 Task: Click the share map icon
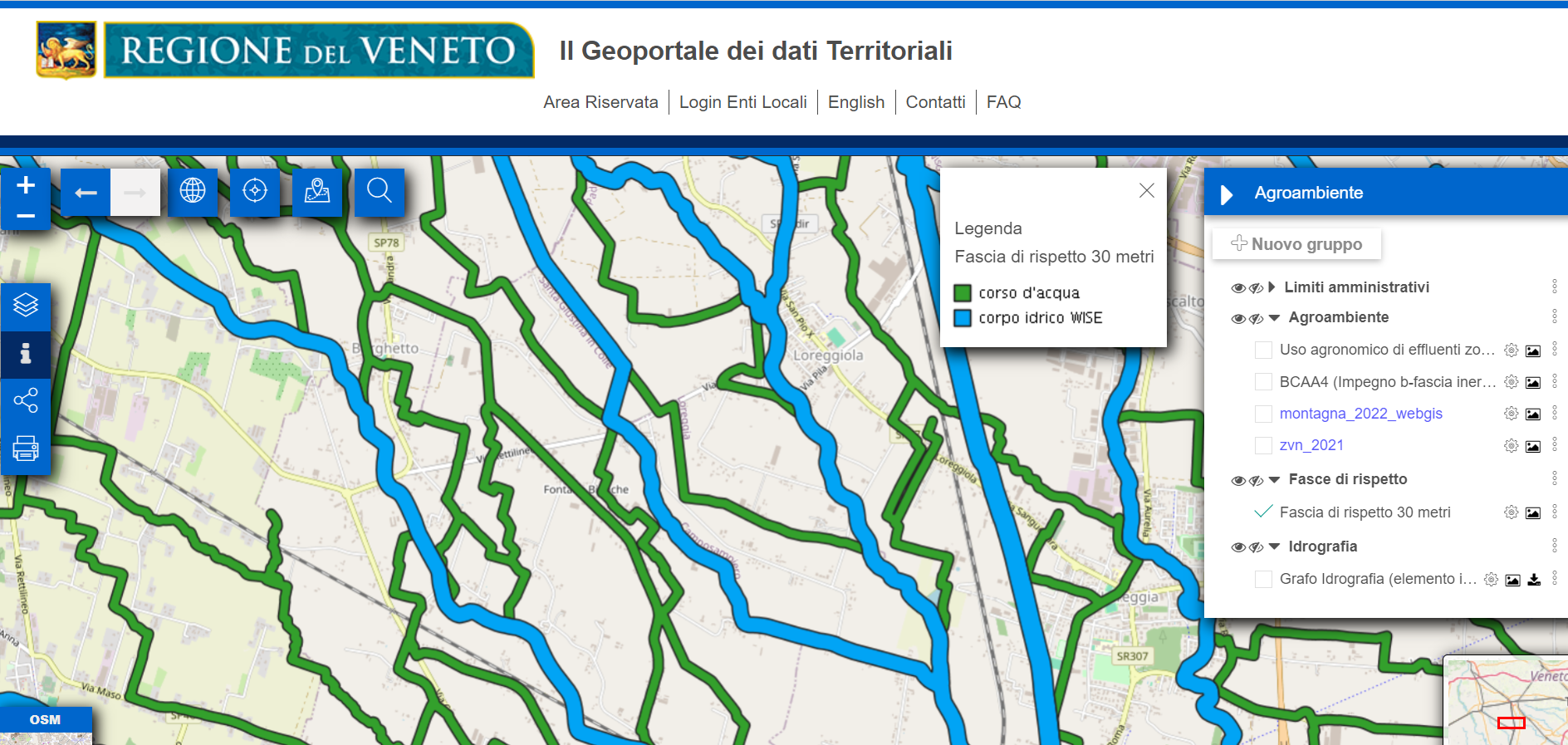tap(26, 401)
